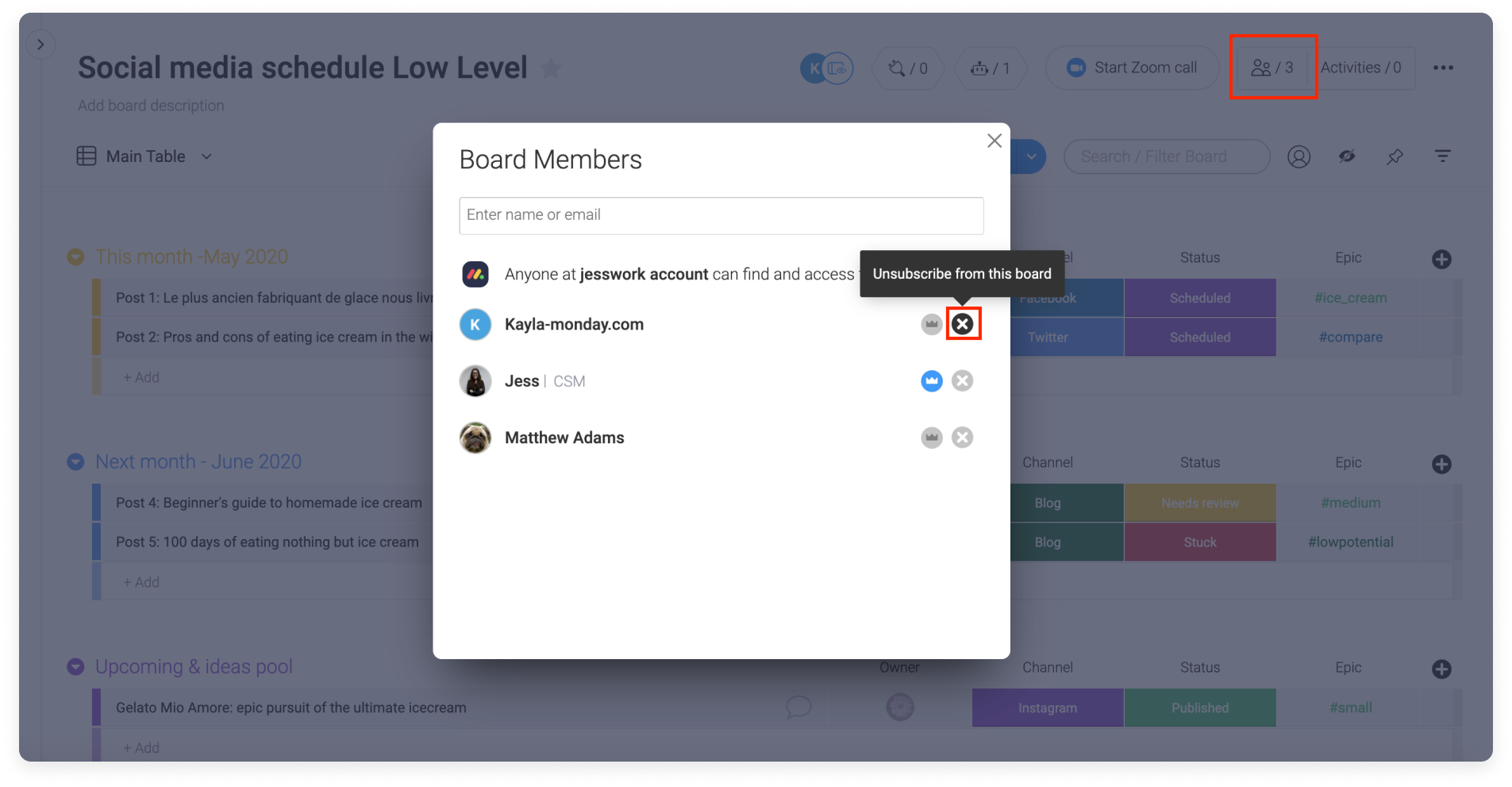
Task: Click This month -May 2020 group title
Action: pos(191,257)
